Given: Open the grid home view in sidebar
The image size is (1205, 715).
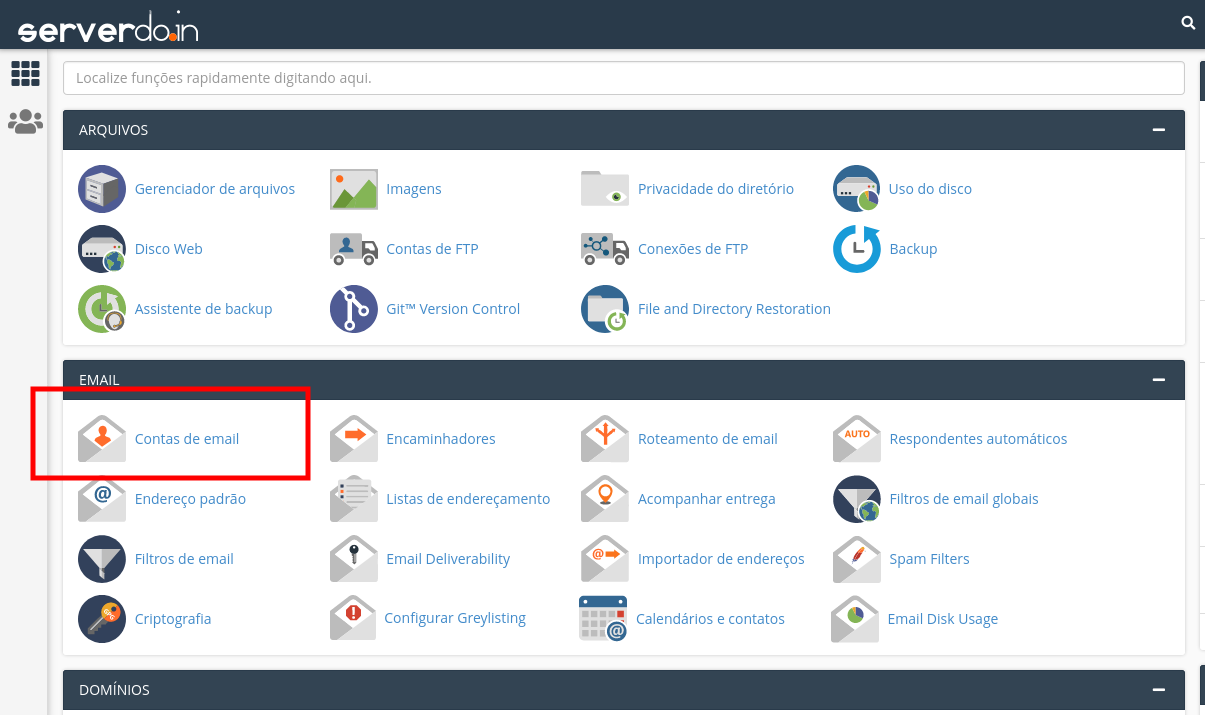Looking at the screenshot, I should click(x=25, y=73).
